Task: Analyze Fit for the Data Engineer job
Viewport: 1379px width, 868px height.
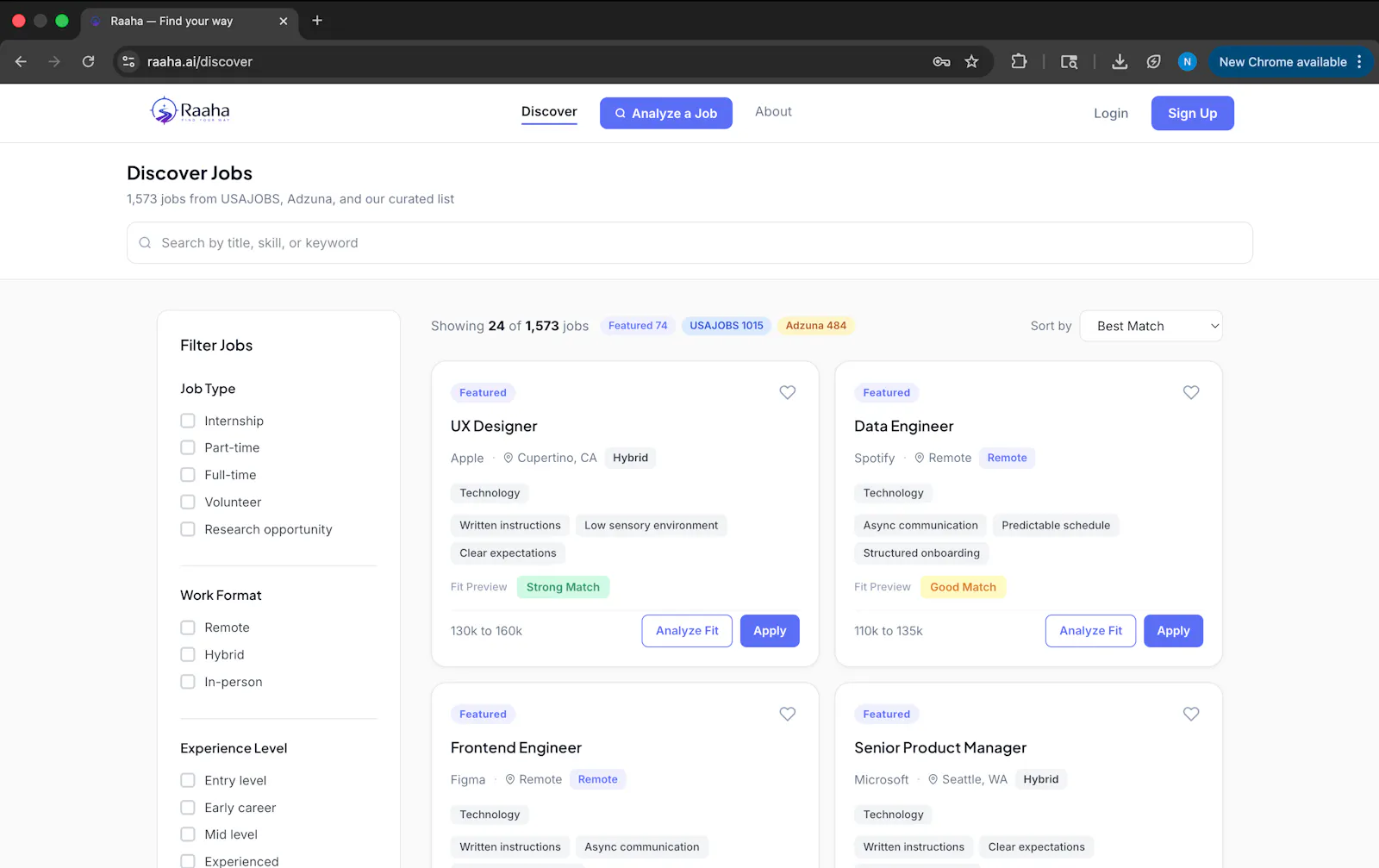Action: coord(1090,631)
